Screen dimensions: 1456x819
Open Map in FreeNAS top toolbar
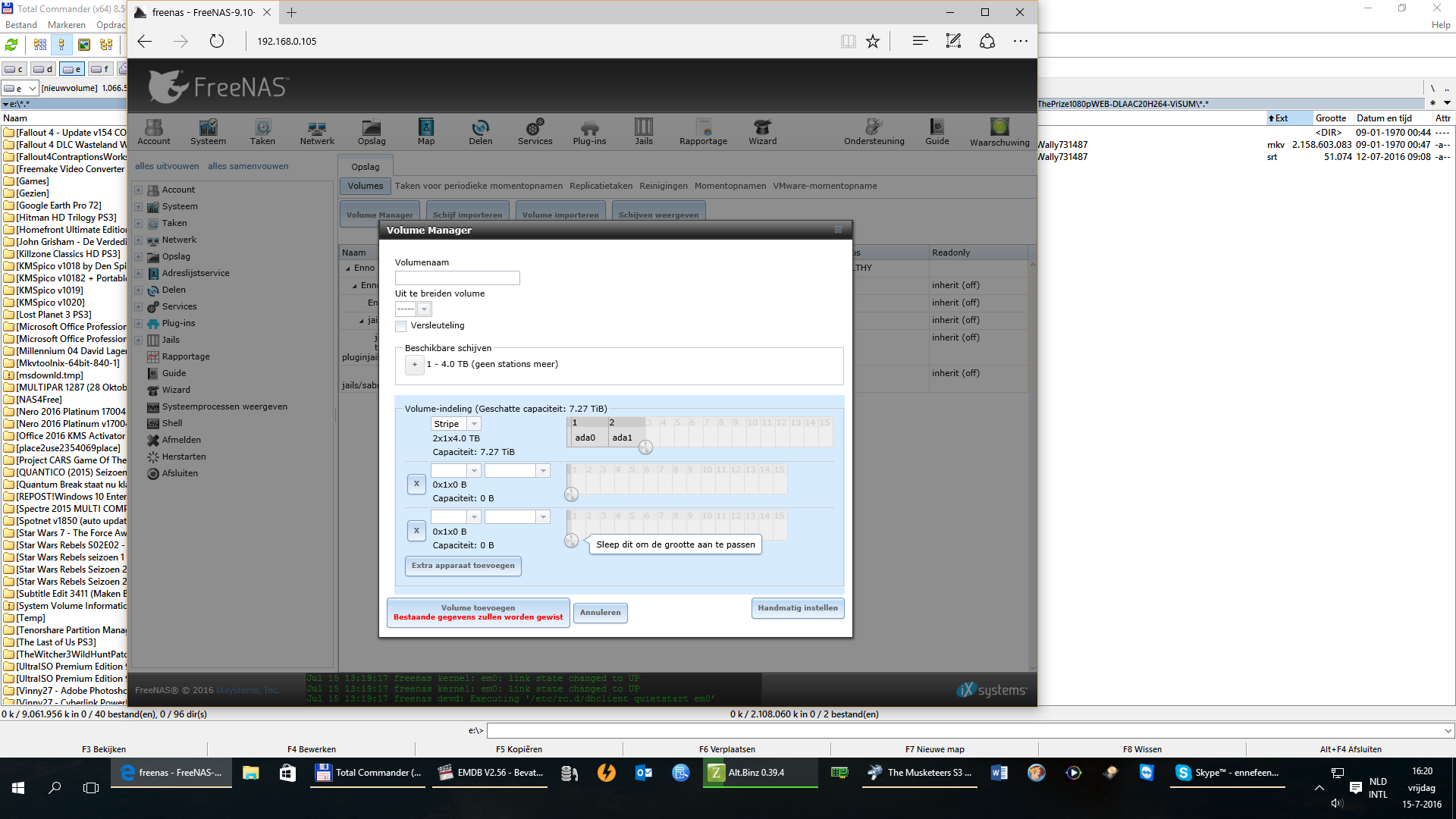pos(426,132)
